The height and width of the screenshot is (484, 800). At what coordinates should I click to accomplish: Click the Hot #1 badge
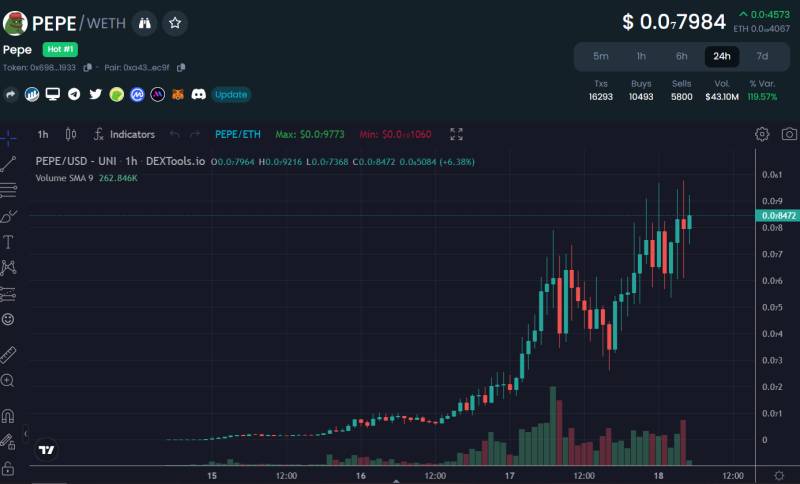60,49
